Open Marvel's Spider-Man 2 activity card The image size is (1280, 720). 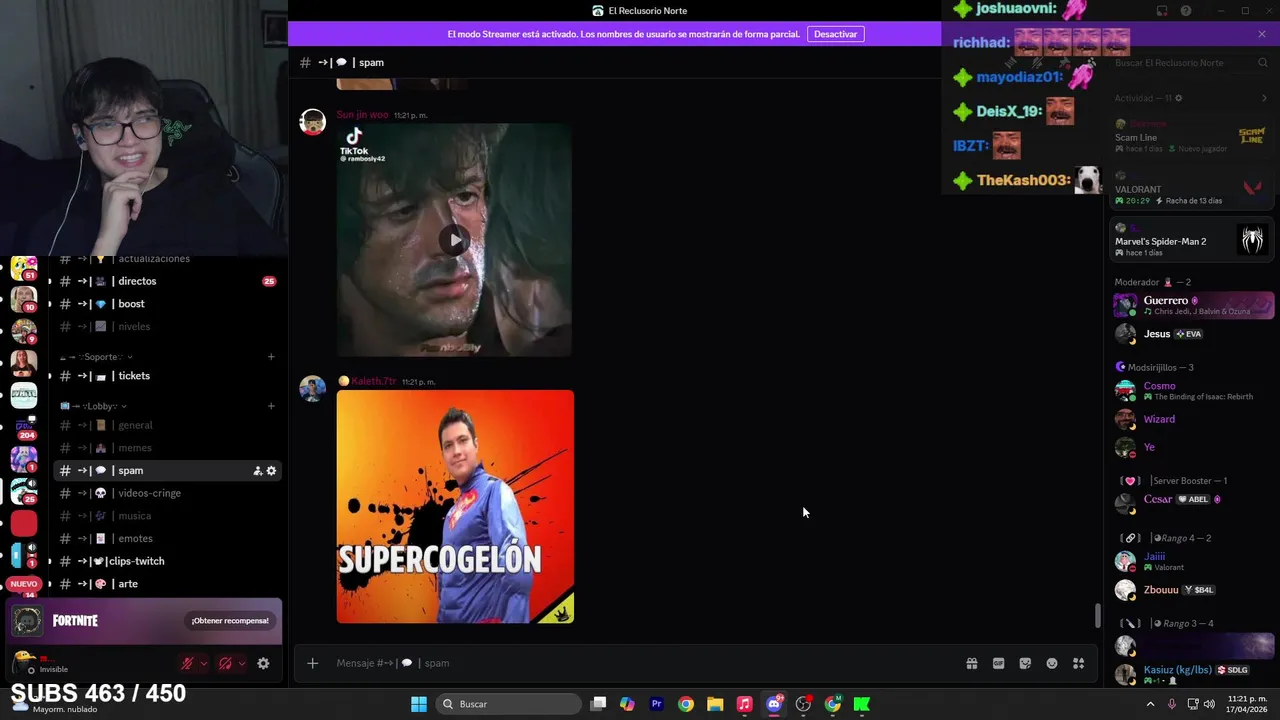(x=1191, y=241)
